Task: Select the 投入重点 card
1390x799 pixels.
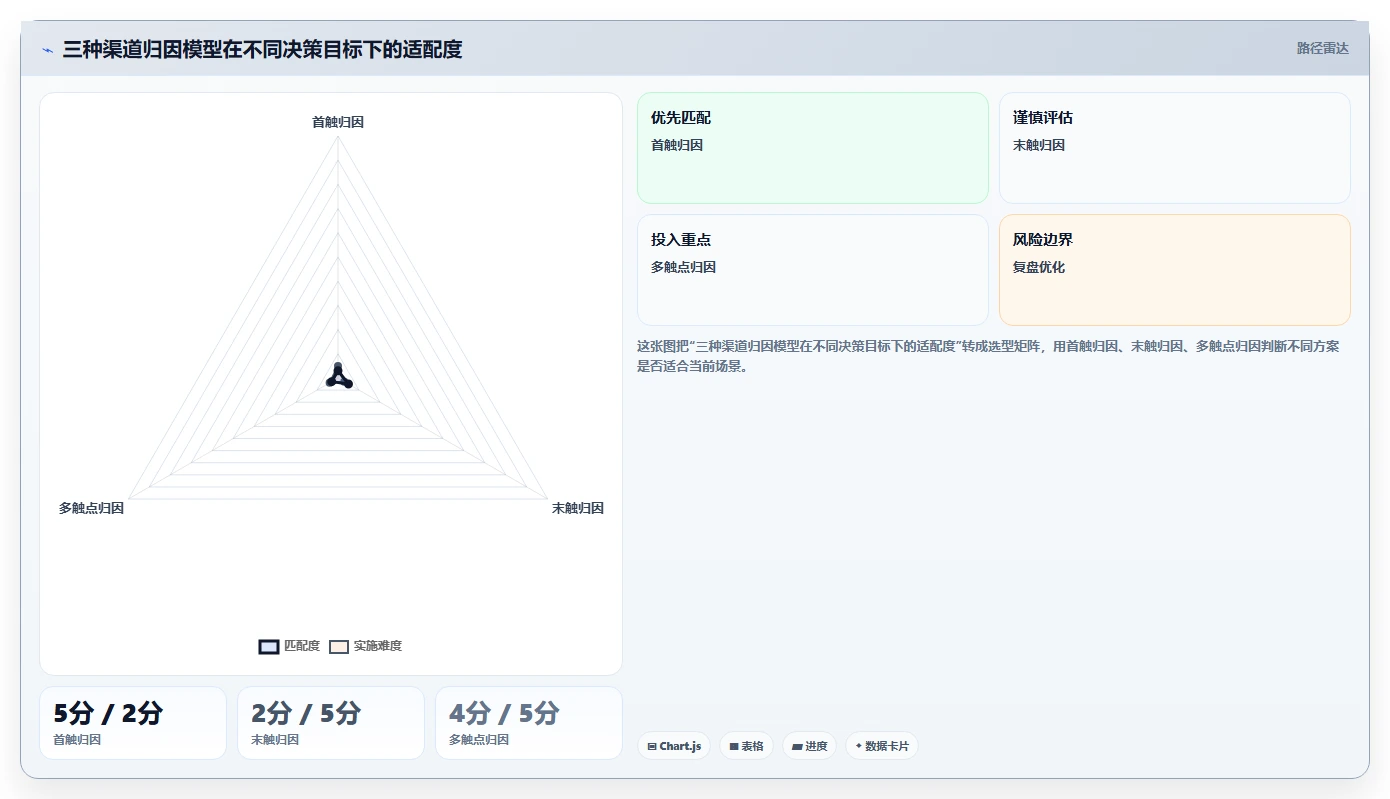Action: tap(813, 270)
